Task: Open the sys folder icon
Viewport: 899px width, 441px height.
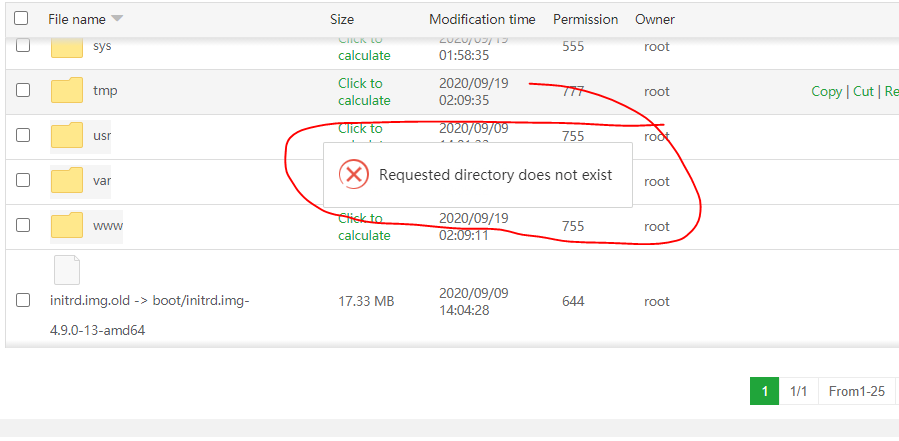Action: pyautogui.click(x=67, y=47)
